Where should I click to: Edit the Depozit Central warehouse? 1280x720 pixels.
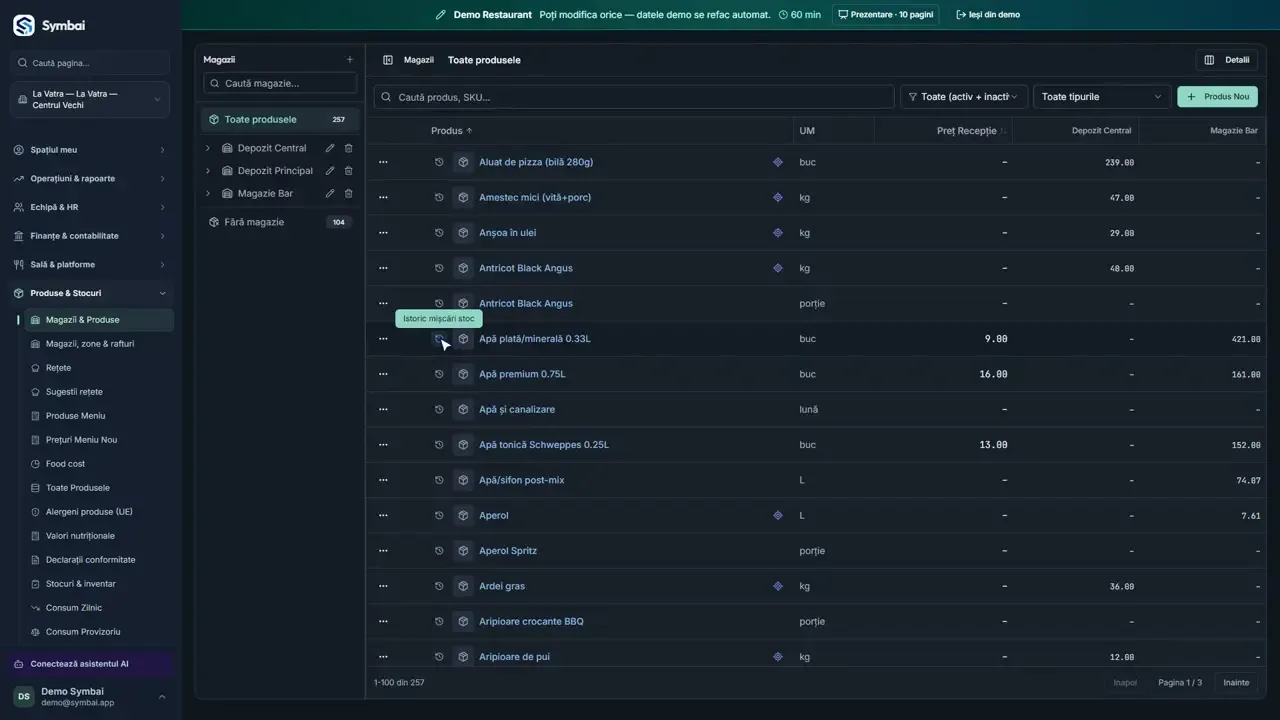(x=330, y=148)
